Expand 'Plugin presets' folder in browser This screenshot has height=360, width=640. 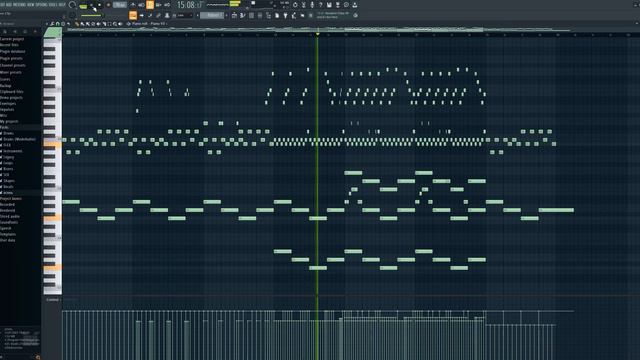[12, 58]
